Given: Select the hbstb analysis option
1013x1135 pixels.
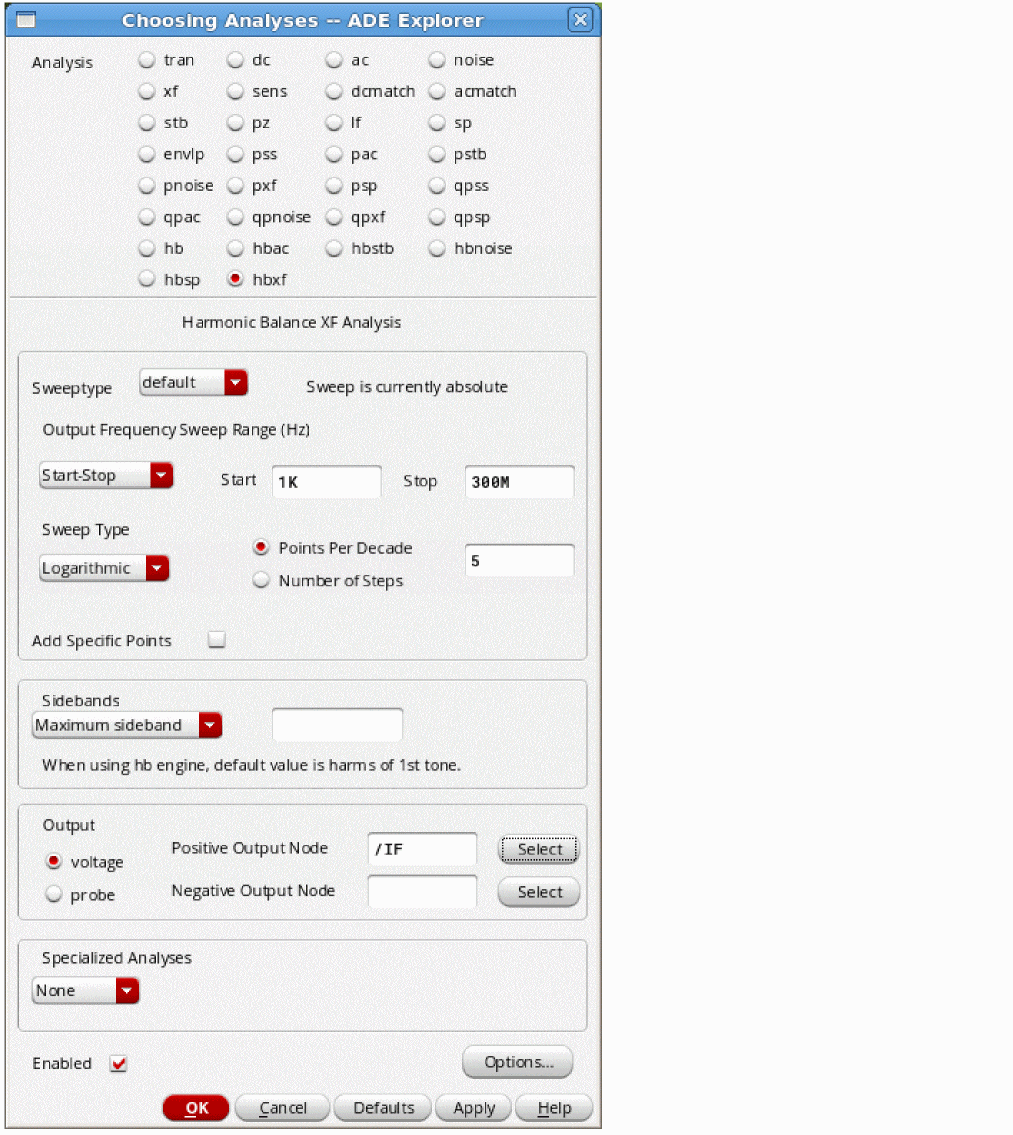Looking at the screenshot, I should point(334,248).
